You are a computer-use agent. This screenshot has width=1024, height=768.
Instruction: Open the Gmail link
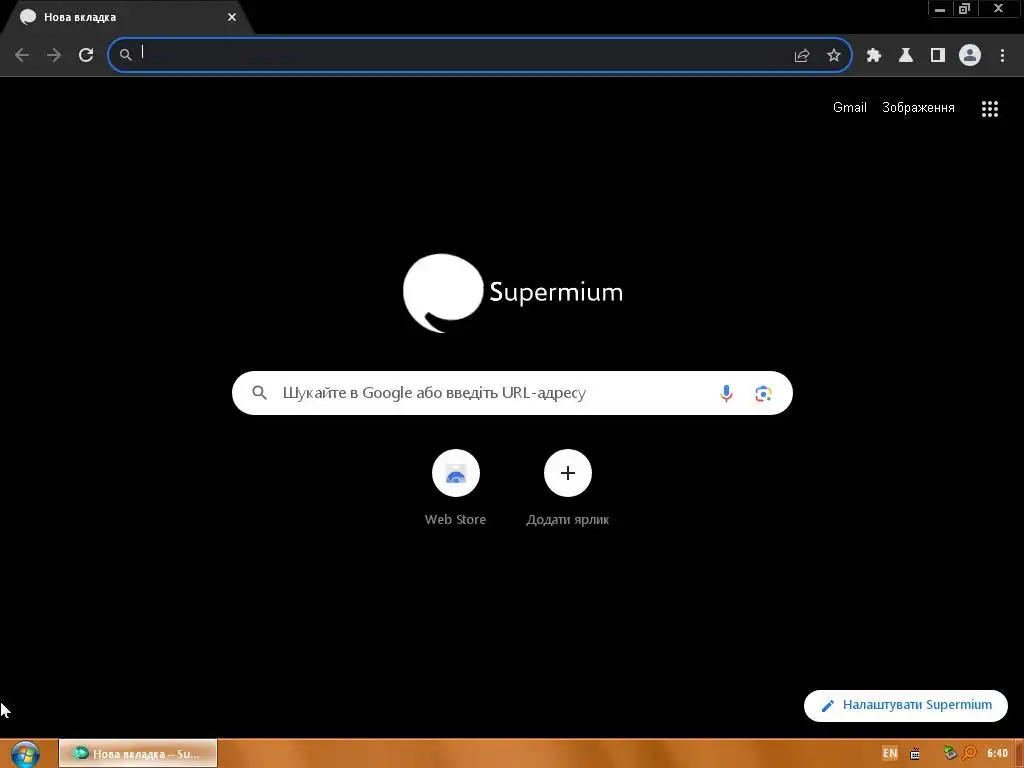pyautogui.click(x=850, y=108)
